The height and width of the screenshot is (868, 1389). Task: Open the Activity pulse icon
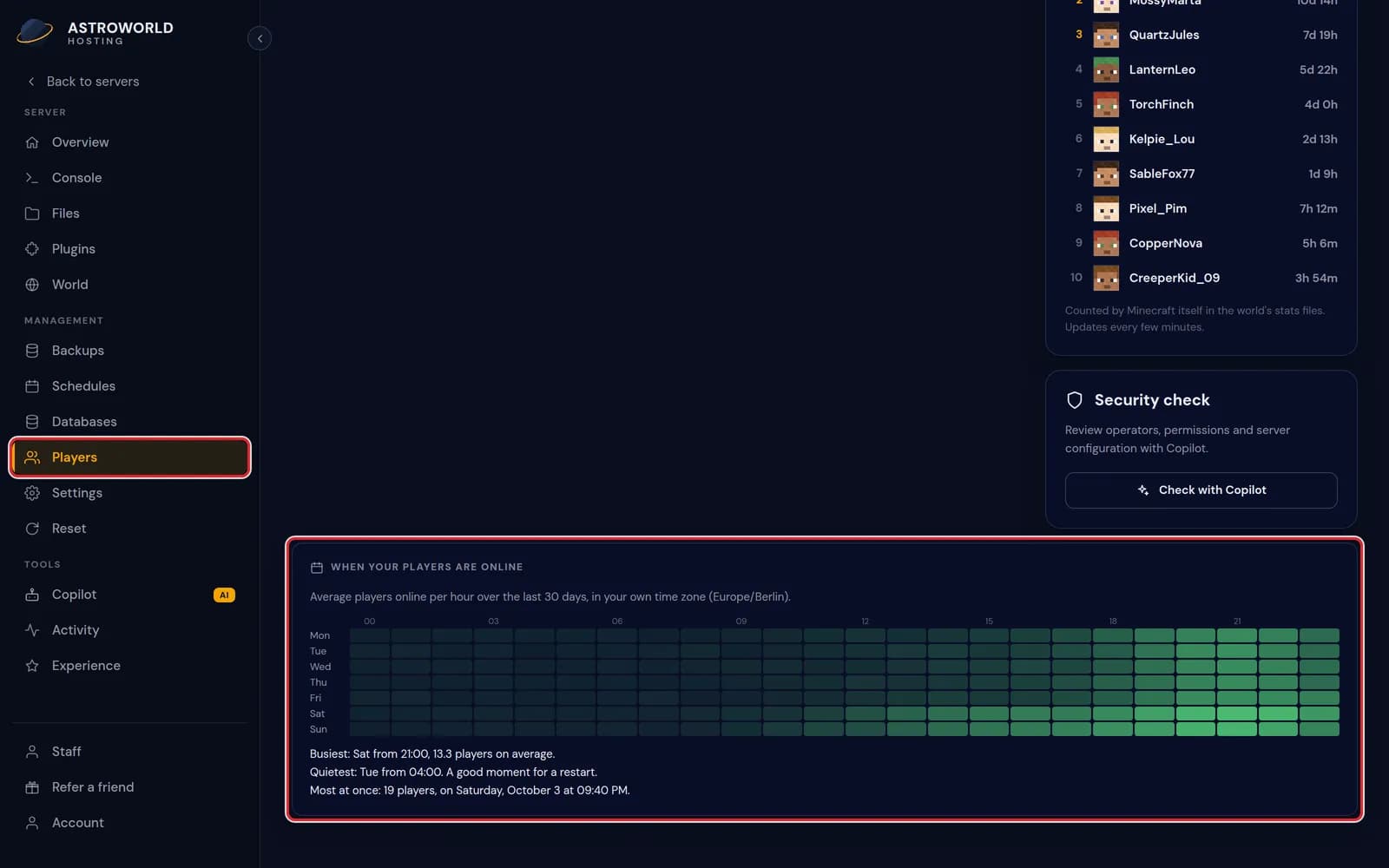(x=32, y=630)
